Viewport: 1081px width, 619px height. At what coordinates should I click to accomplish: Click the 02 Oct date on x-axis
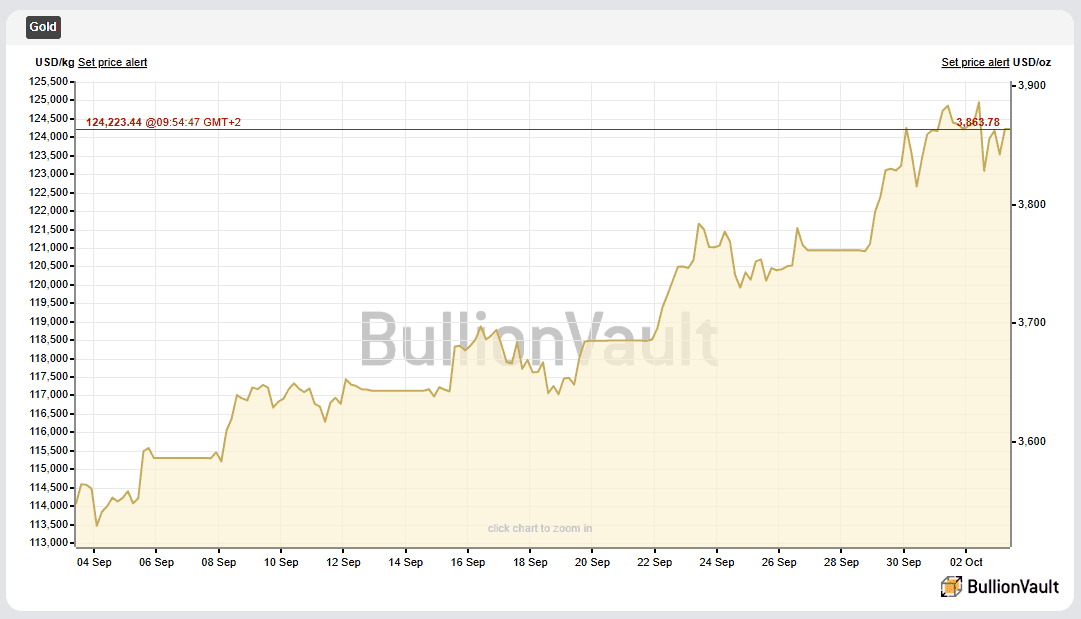pyautogui.click(x=966, y=562)
